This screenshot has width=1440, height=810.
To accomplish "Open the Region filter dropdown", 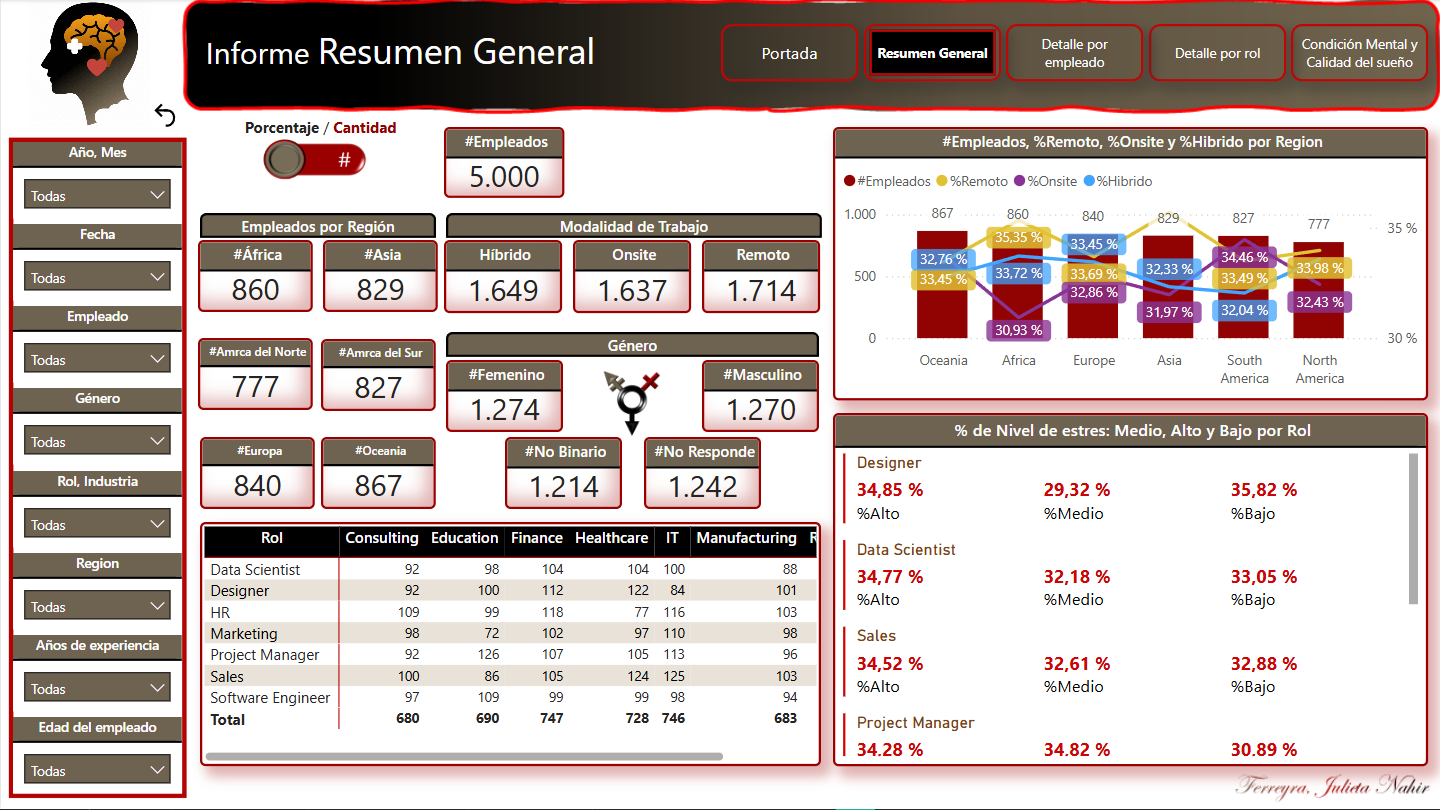I will point(97,606).
